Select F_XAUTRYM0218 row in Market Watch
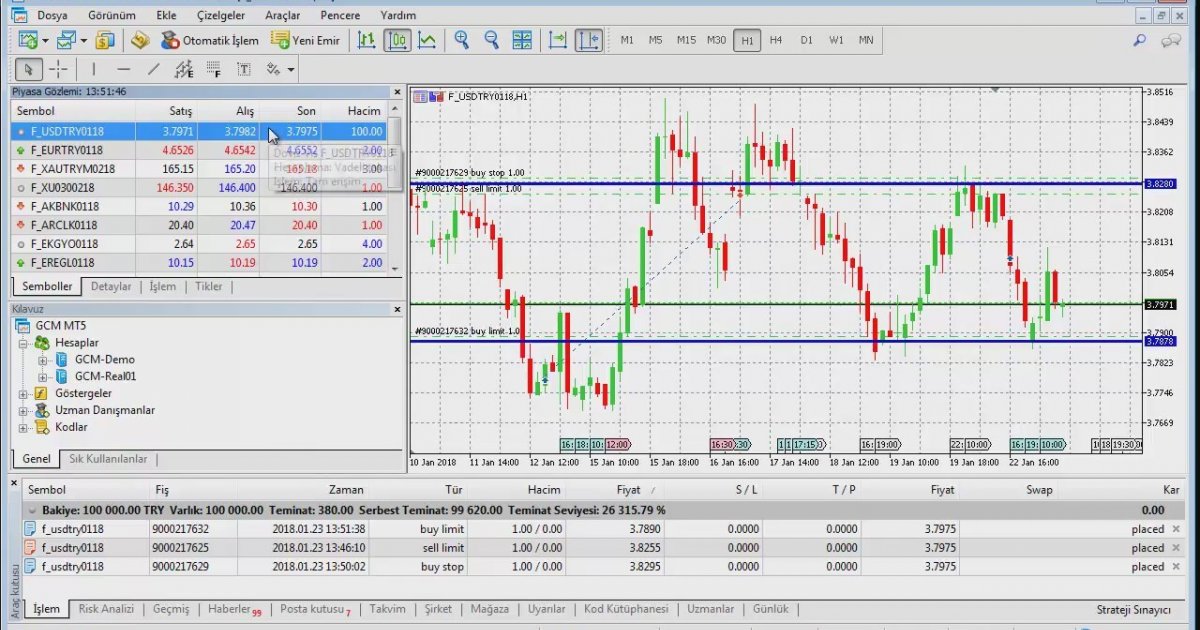 point(198,169)
